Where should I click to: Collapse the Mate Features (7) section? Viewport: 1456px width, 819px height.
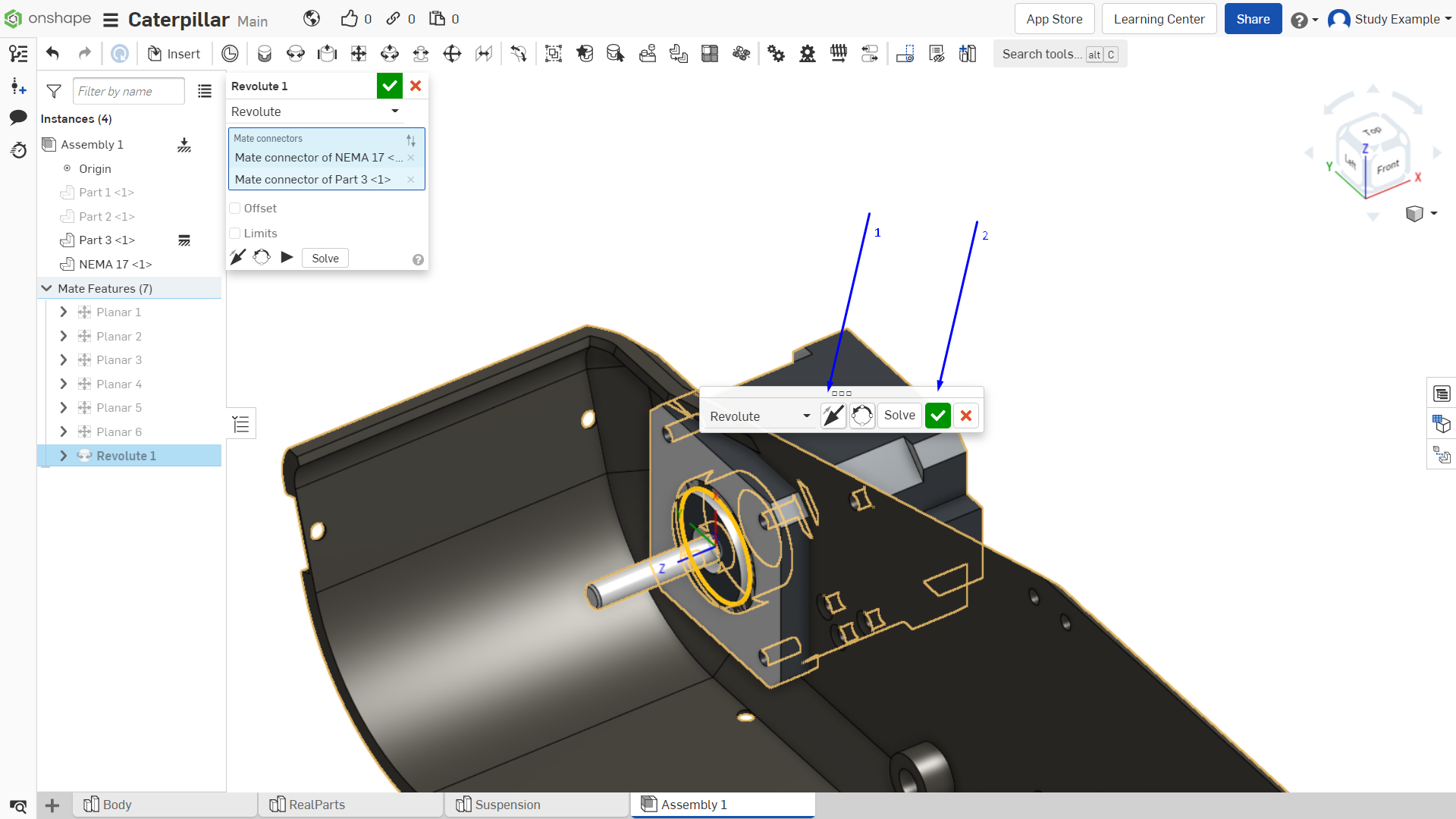pyautogui.click(x=47, y=289)
